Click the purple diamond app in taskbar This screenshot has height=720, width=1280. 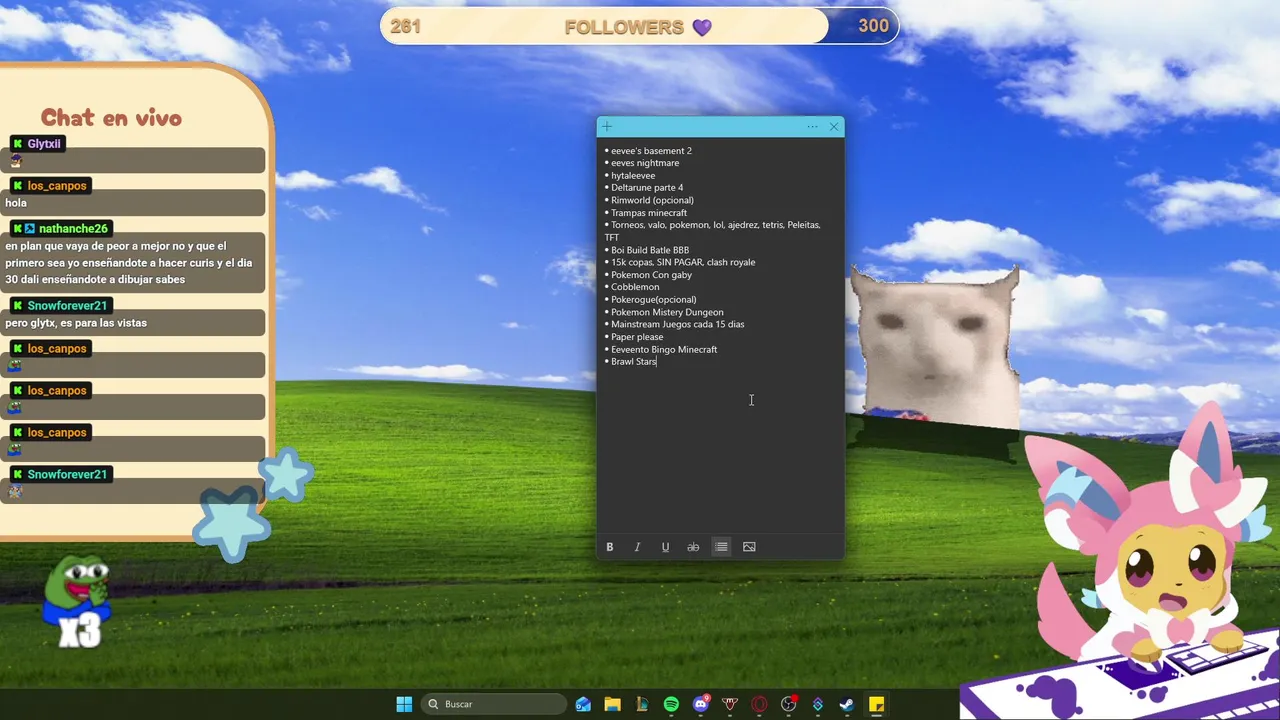tap(817, 704)
